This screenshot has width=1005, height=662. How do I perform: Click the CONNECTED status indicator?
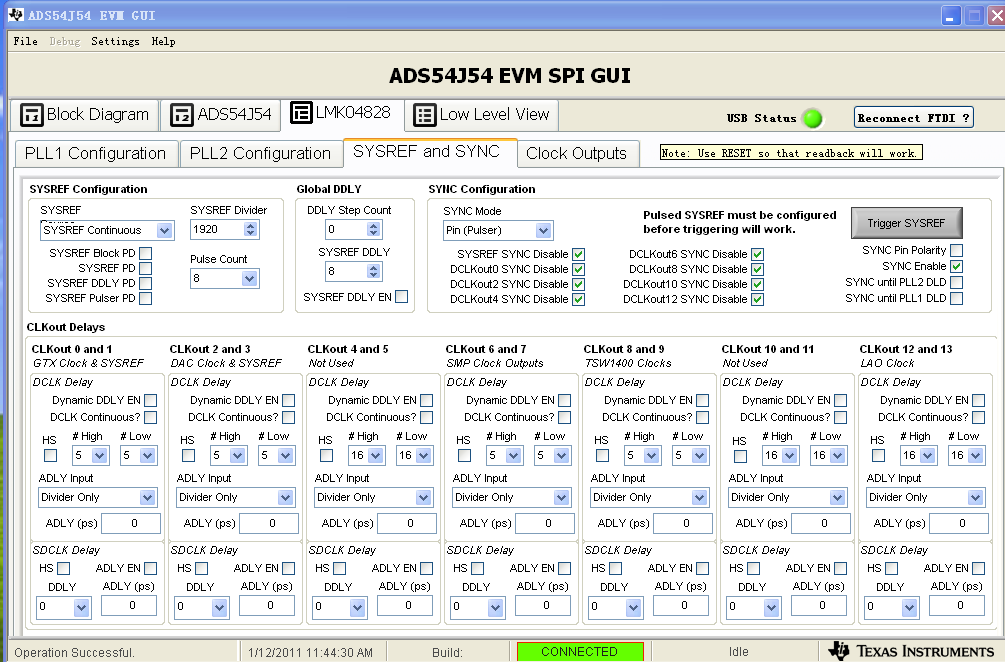[x=579, y=650]
